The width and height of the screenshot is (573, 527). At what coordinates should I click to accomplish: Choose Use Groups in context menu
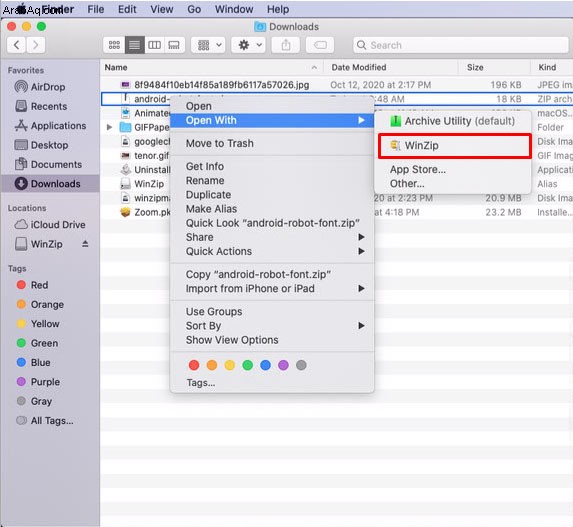pos(272,312)
